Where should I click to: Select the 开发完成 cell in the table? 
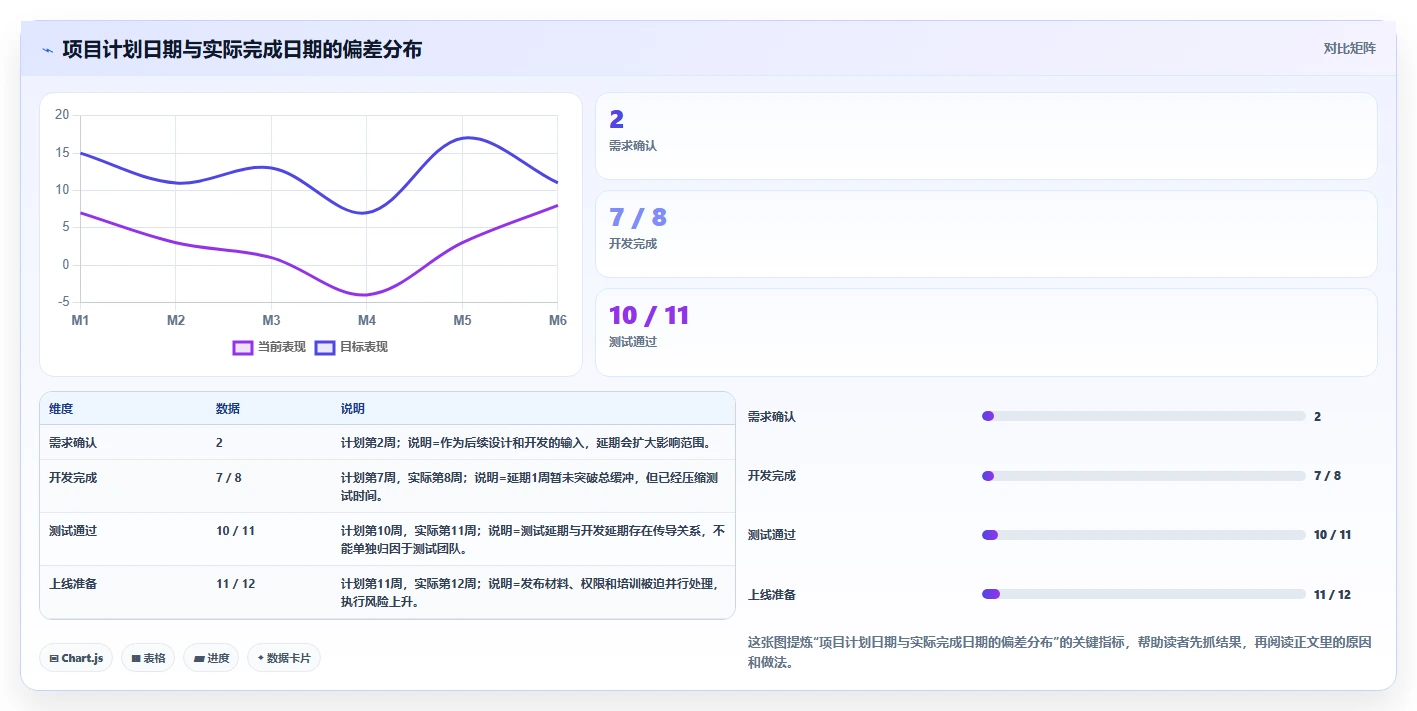73,477
